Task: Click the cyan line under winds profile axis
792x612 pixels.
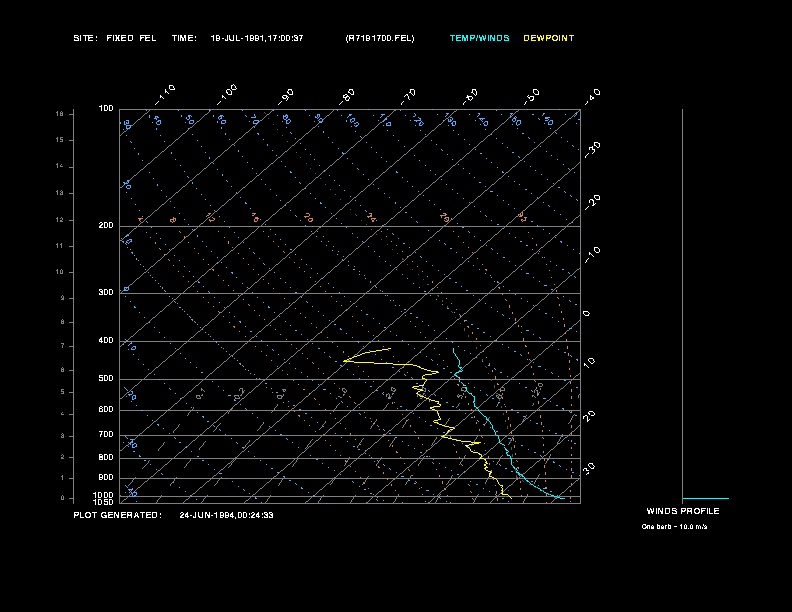Action: click(706, 498)
